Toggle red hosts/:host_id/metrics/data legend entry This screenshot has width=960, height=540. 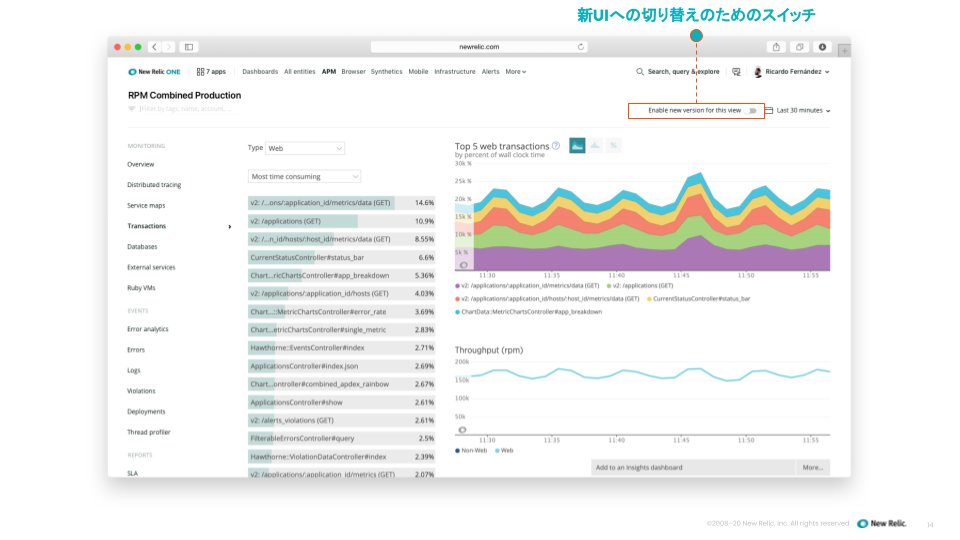[547, 299]
